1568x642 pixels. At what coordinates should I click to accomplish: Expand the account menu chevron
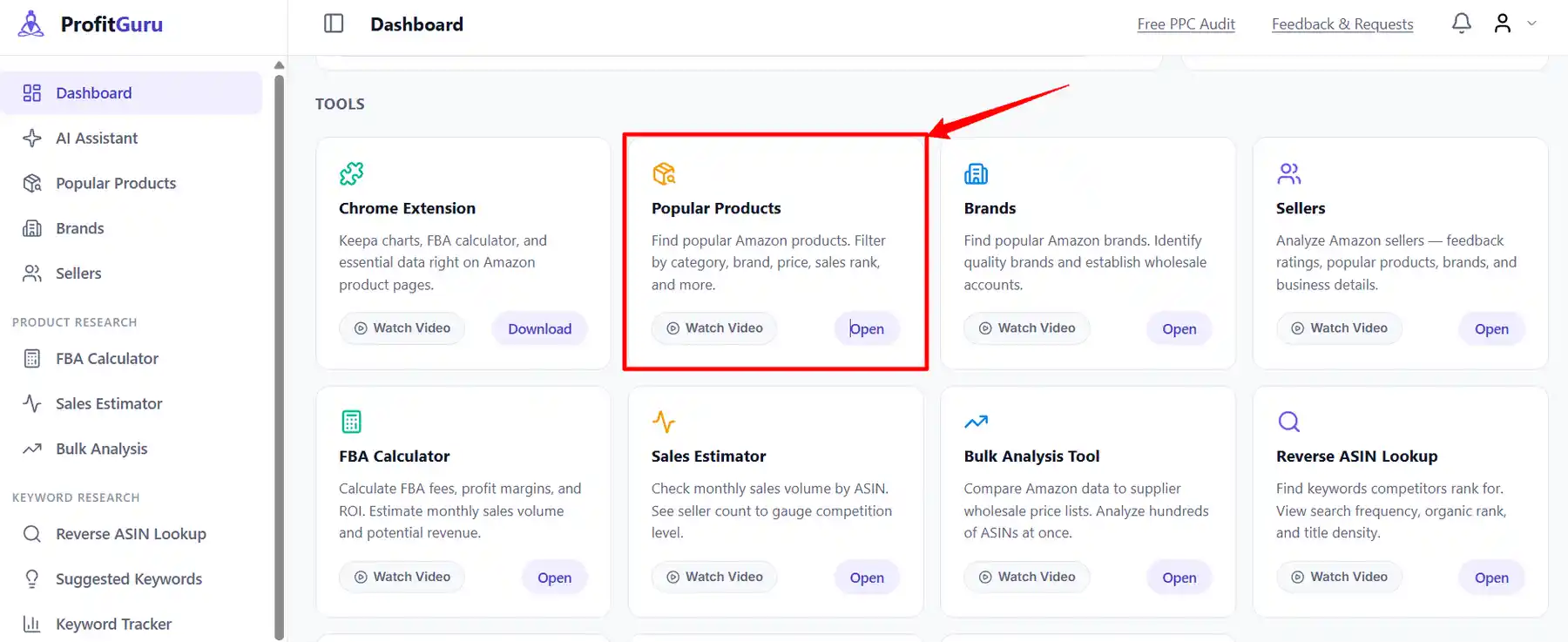1532,24
